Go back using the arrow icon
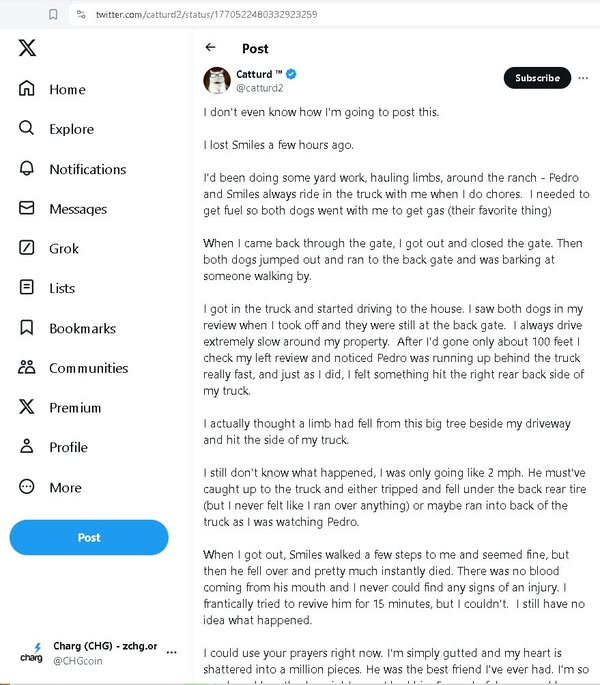Screen dimensions: 600x685 (210, 47)
